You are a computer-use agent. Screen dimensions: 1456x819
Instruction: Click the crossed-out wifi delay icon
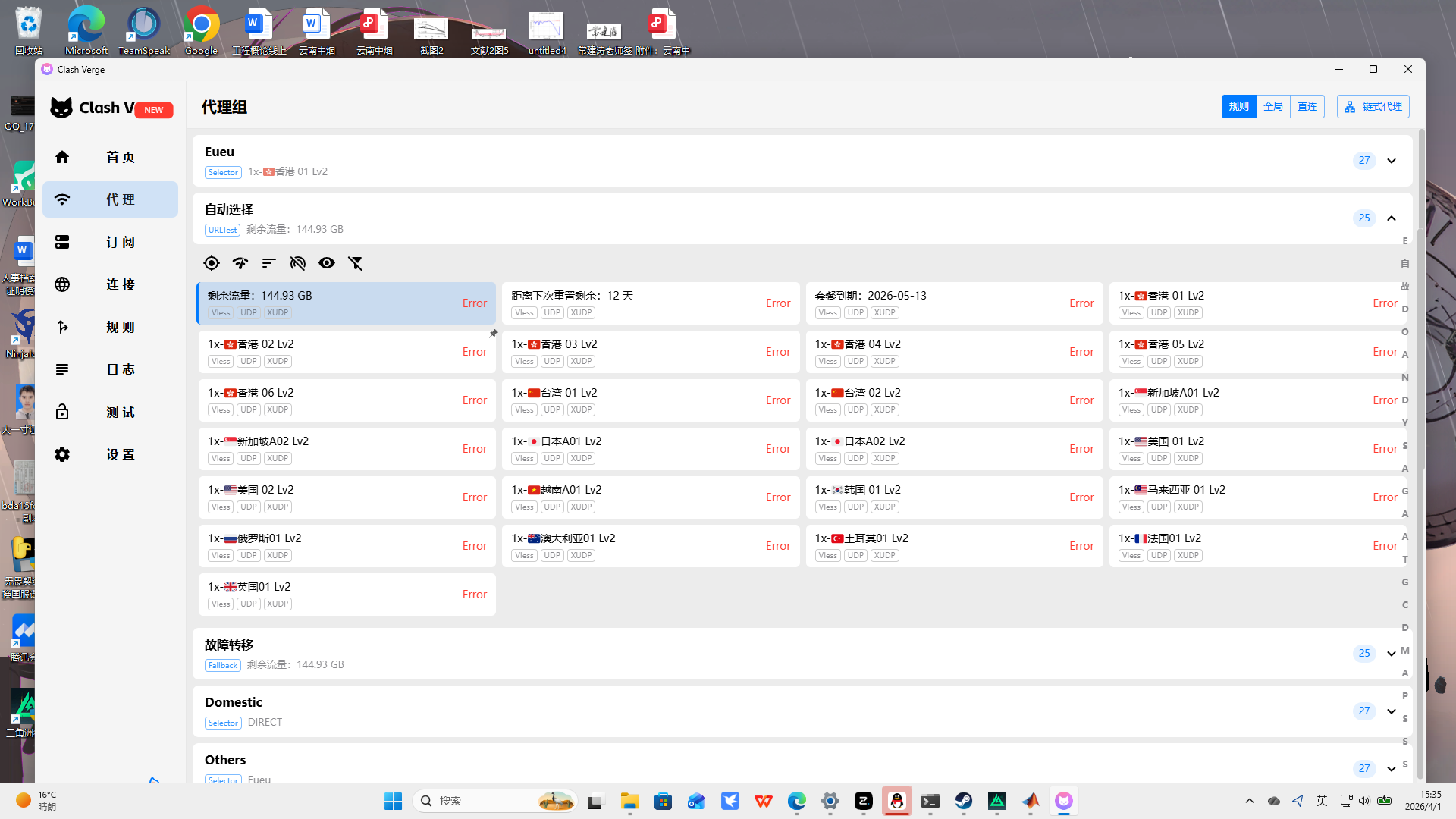coord(298,263)
